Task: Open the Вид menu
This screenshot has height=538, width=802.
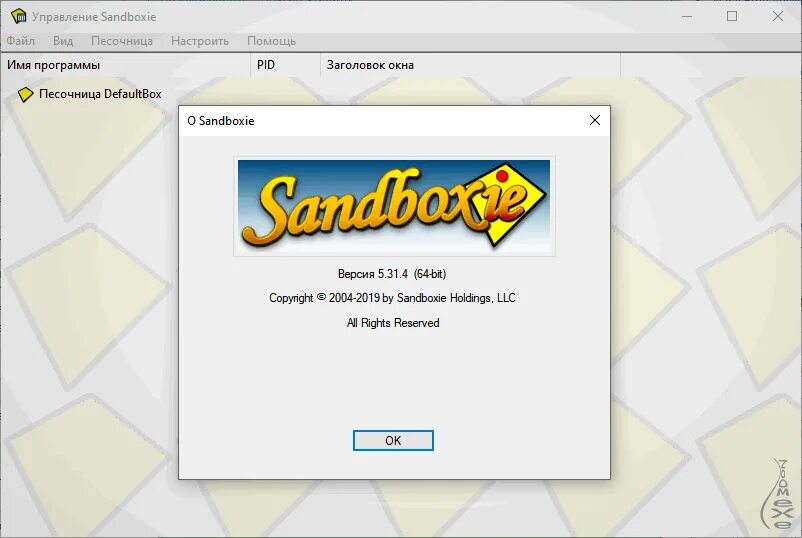Action: point(63,41)
